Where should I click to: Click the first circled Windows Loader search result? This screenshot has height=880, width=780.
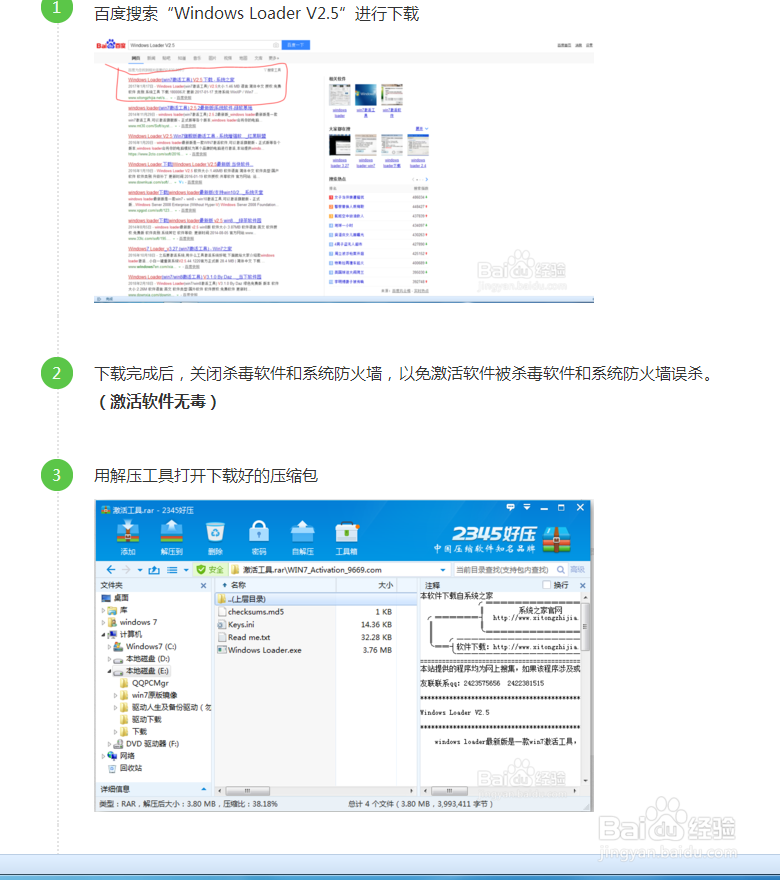pos(181,80)
